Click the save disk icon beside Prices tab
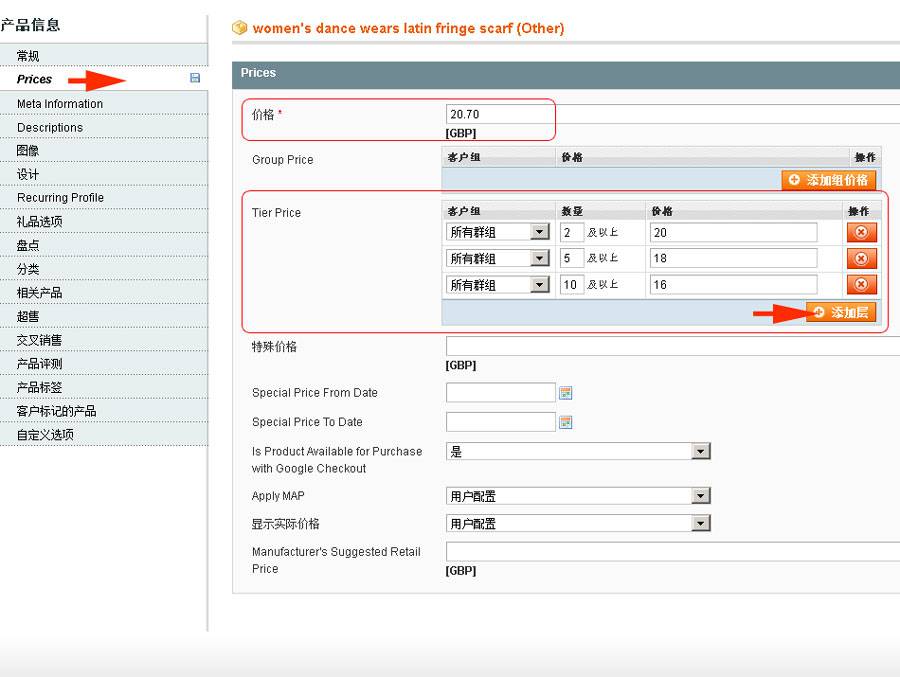Screen dimensions: 900x677 [x=197, y=79]
